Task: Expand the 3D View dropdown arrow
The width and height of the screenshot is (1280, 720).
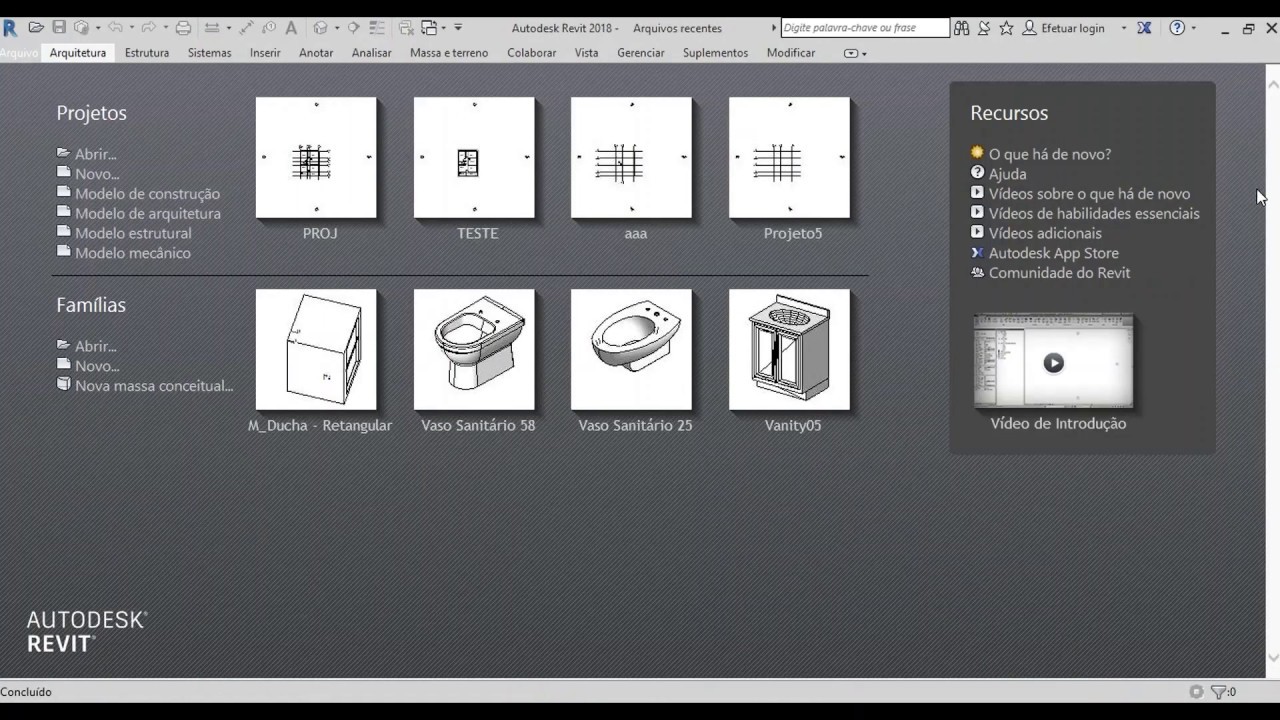Action: pos(337,28)
